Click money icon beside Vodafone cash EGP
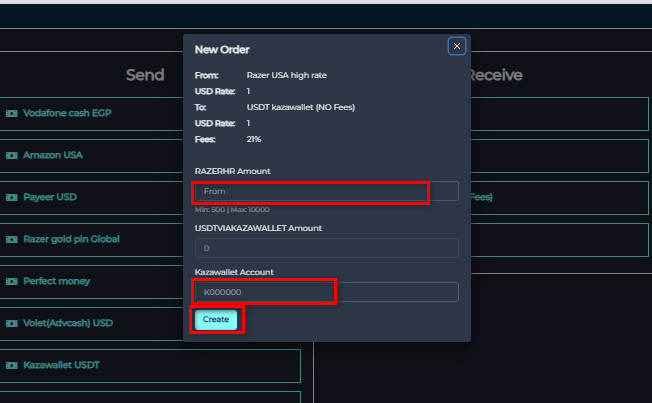 click(x=12, y=114)
